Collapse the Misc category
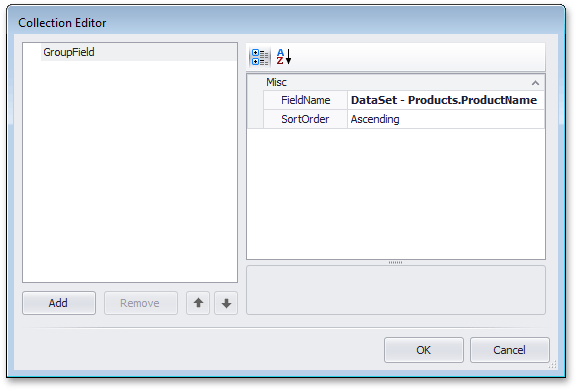Viewport: 576px width, 390px height. click(x=535, y=83)
